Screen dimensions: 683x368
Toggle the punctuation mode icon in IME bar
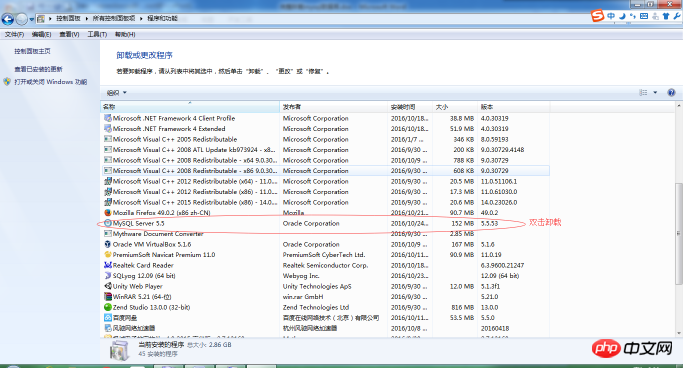pos(633,16)
